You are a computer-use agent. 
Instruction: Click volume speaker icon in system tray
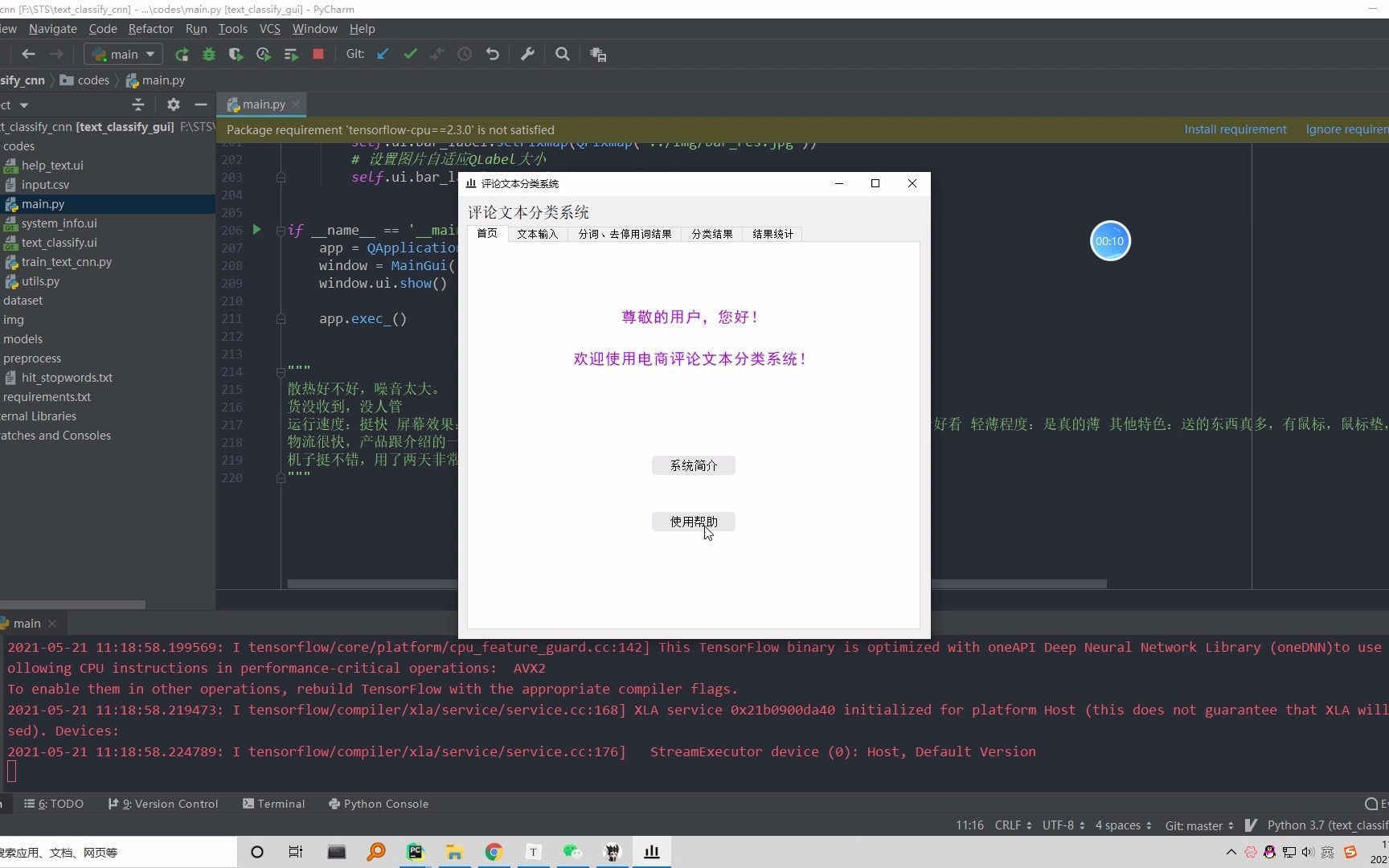pyautogui.click(x=1308, y=852)
